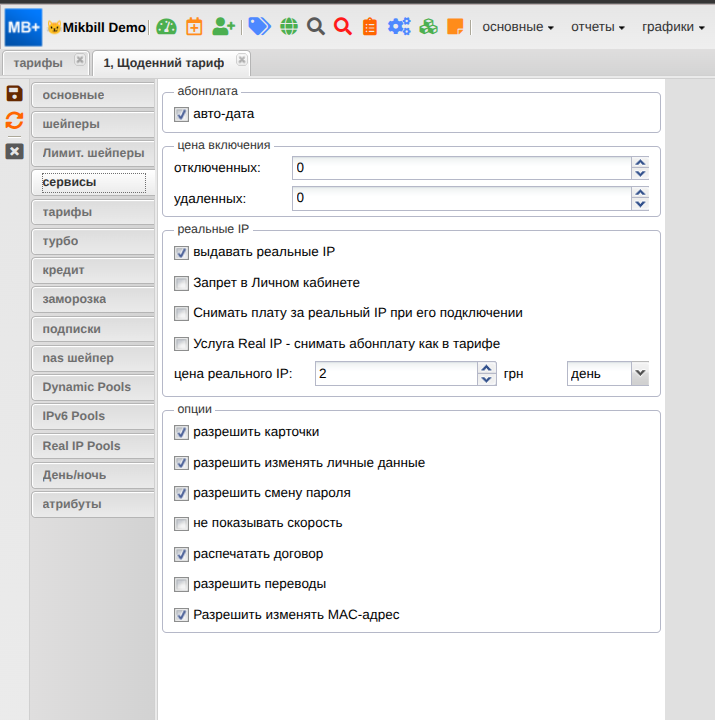Uncheck the авто-дата checkbox
Image resolution: width=715 pixels, height=720 pixels.
[x=181, y=114]
